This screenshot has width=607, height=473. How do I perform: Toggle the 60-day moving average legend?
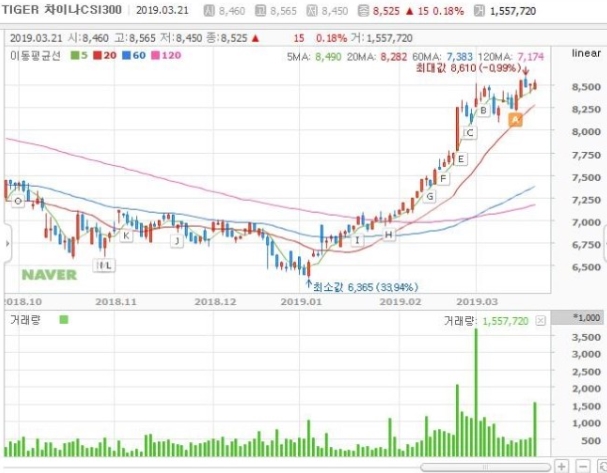pyautogui.click(x=134, y=56)
